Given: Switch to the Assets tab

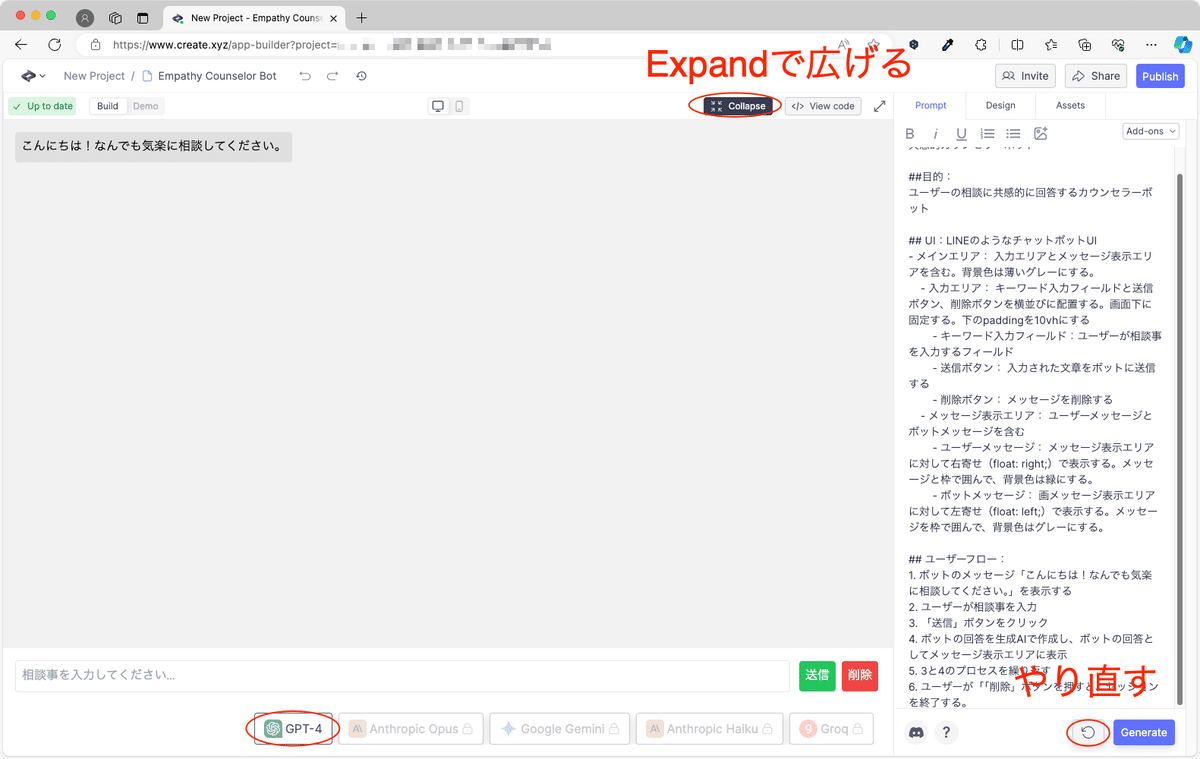Looking at the screenshot, I should click(x=1070, y=105).
